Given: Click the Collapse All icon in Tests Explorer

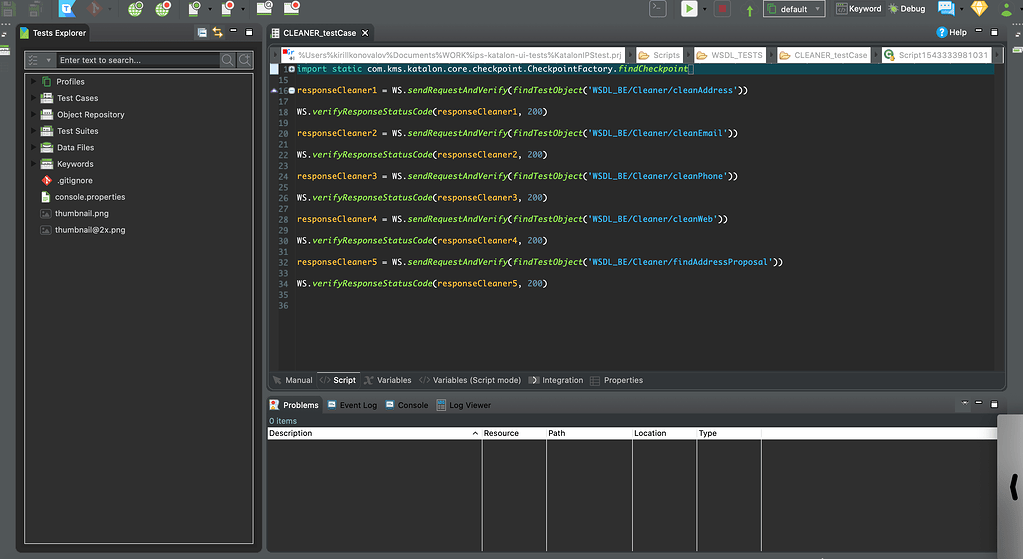Looking at the screenshot, I should 202,33.
